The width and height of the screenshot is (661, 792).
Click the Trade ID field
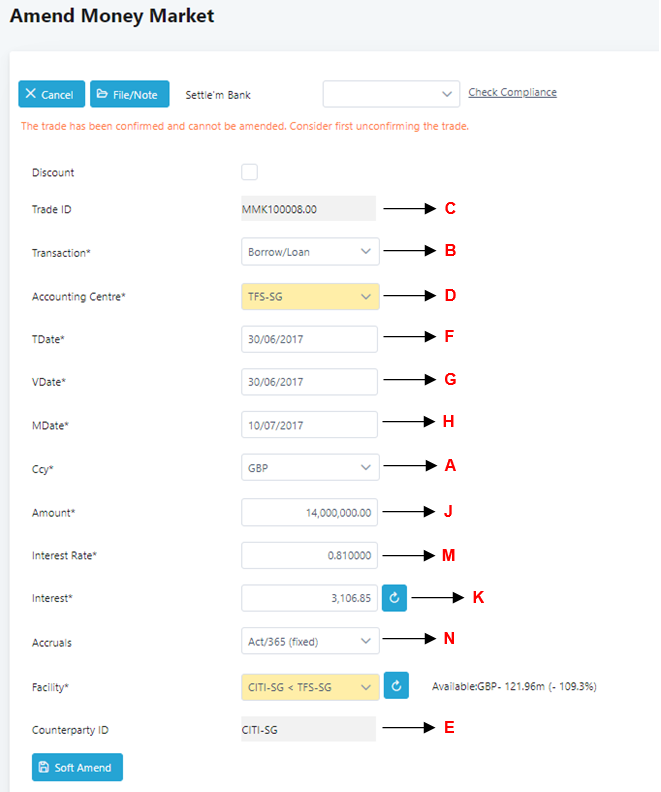308,209
